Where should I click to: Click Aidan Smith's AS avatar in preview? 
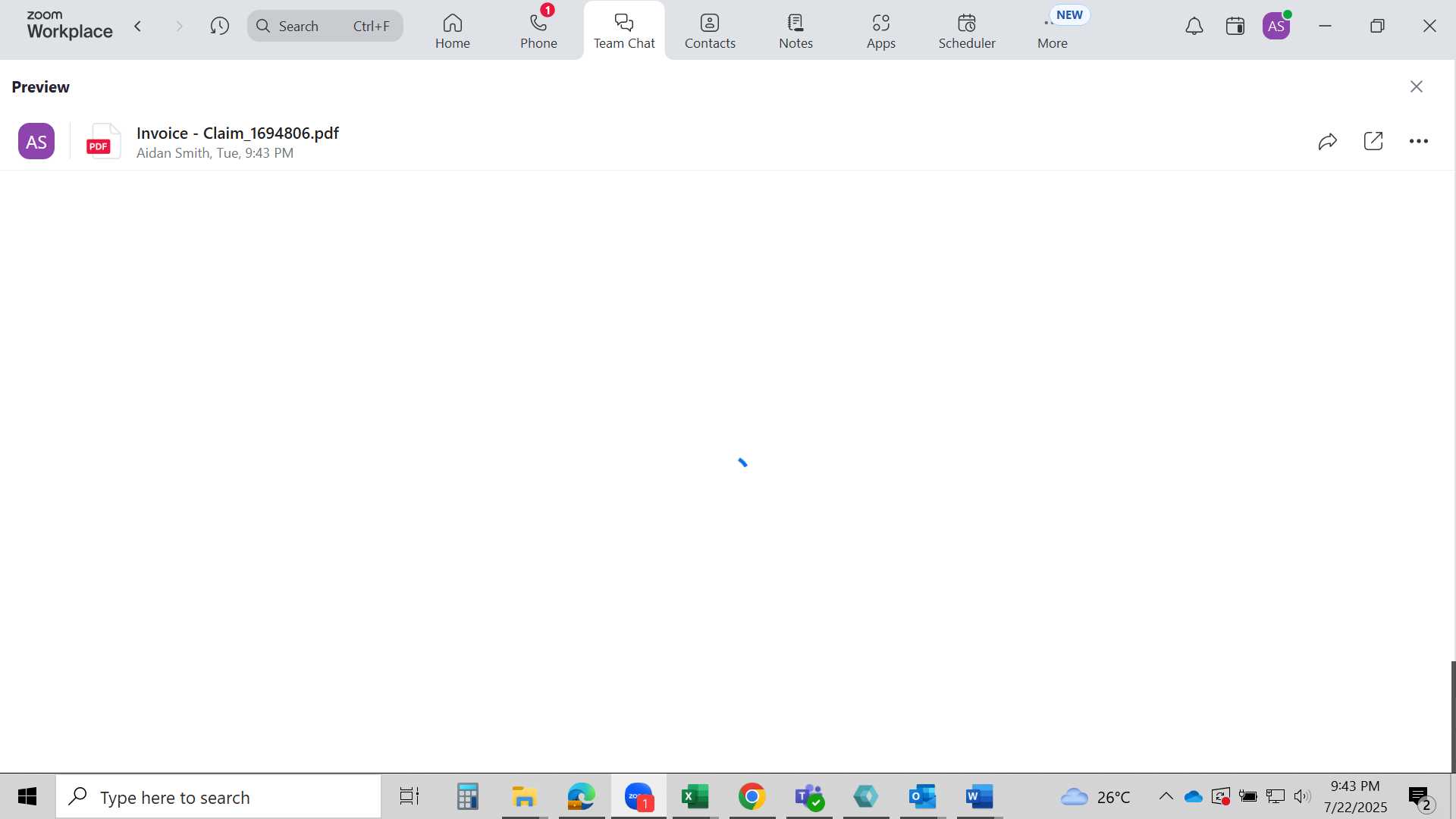(36, 141)
